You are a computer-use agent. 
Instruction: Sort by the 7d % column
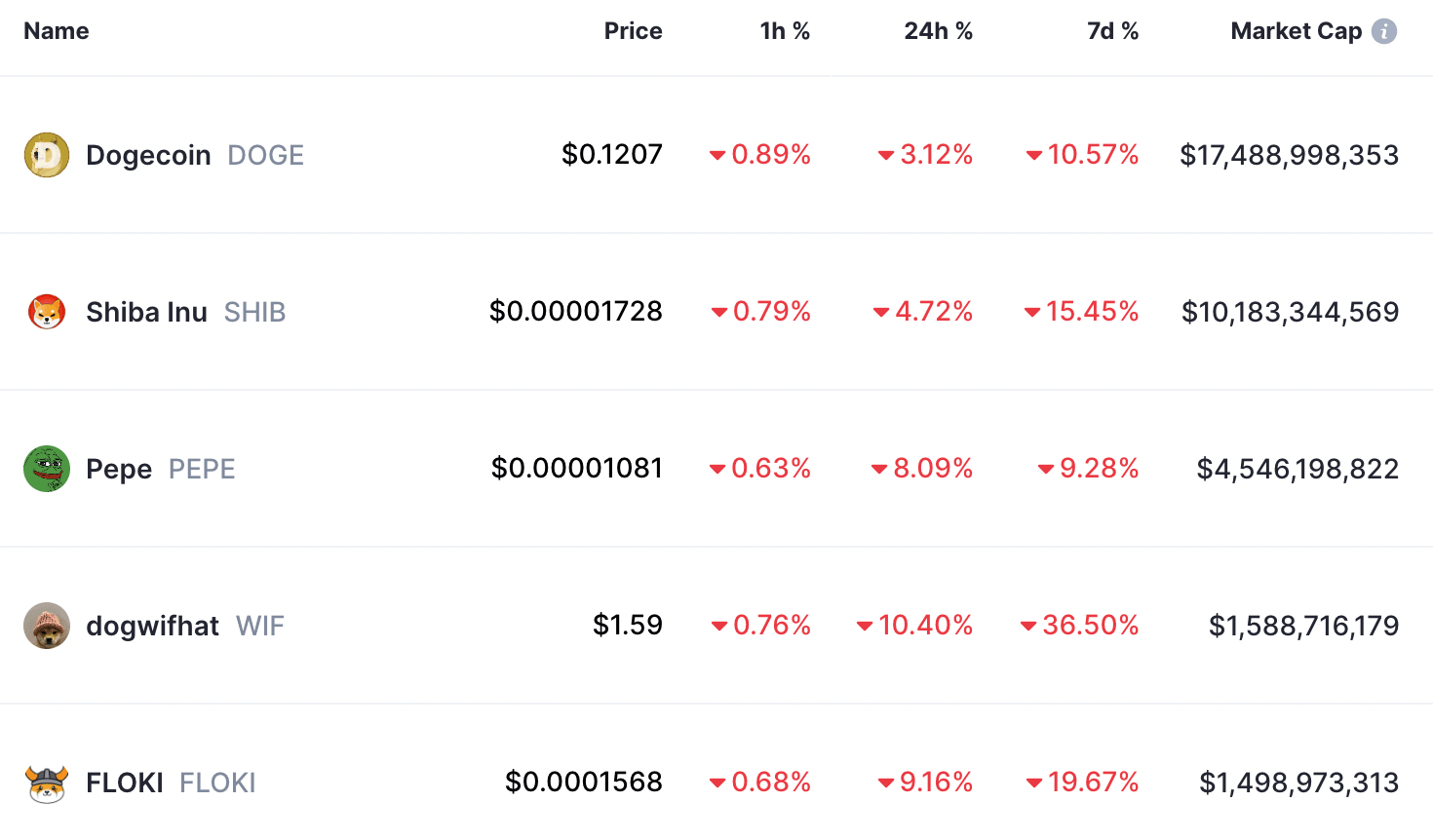1112,31
